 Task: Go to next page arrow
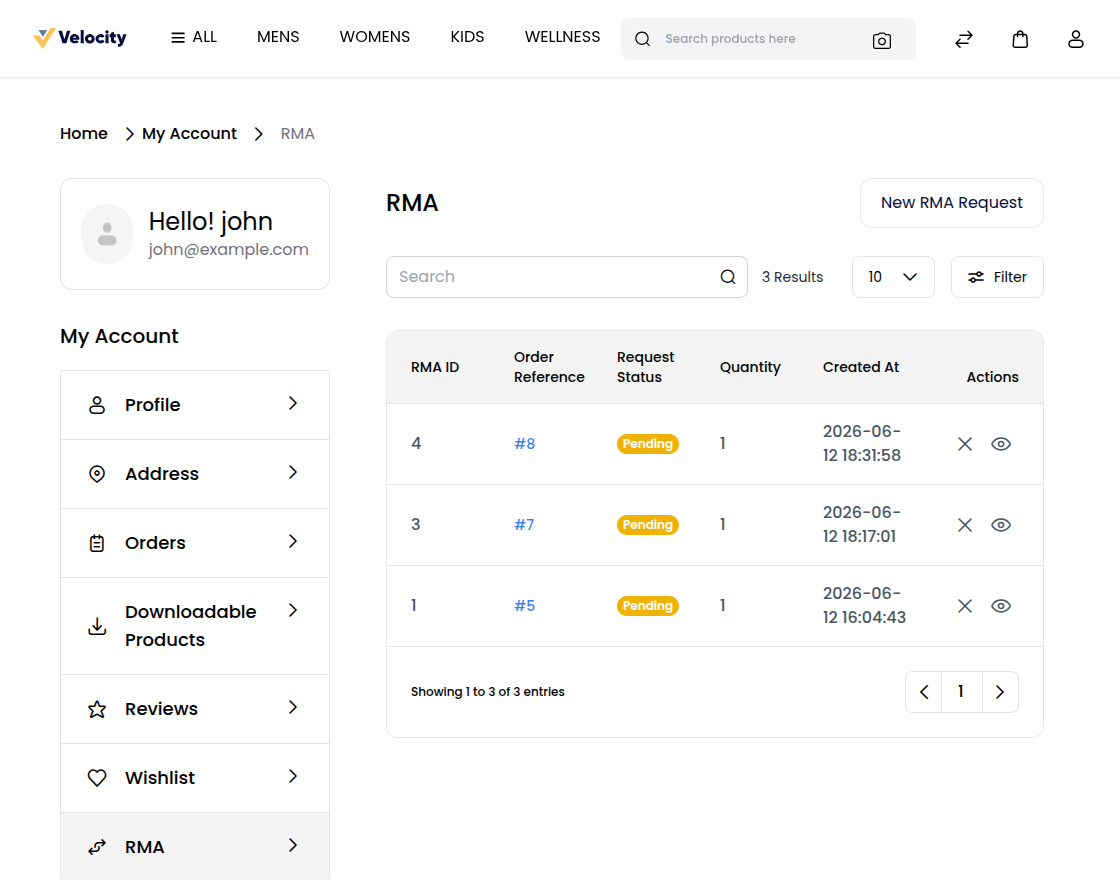(x=1000, y=691)
